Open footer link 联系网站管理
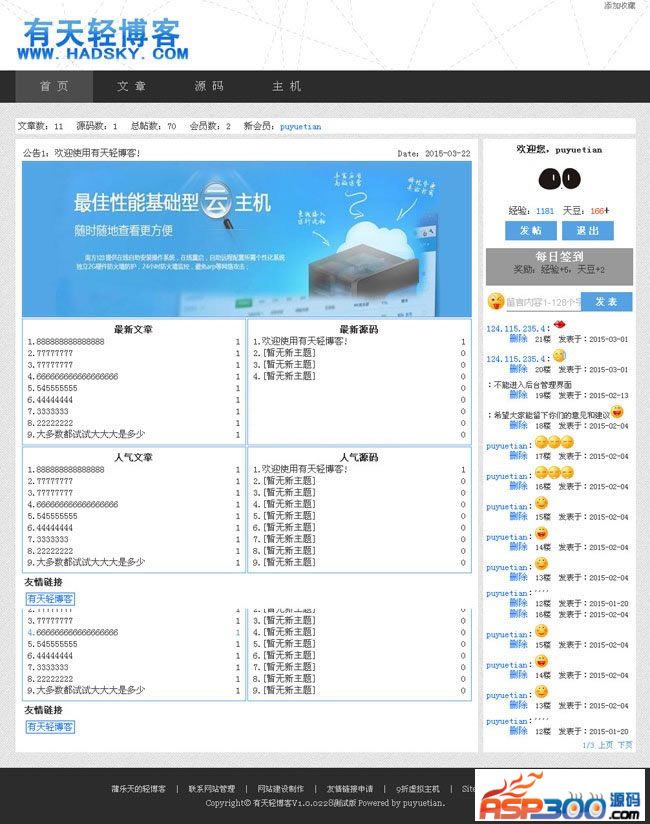Image resolution: width=650 pixels, height=824 pixels. 212,789
